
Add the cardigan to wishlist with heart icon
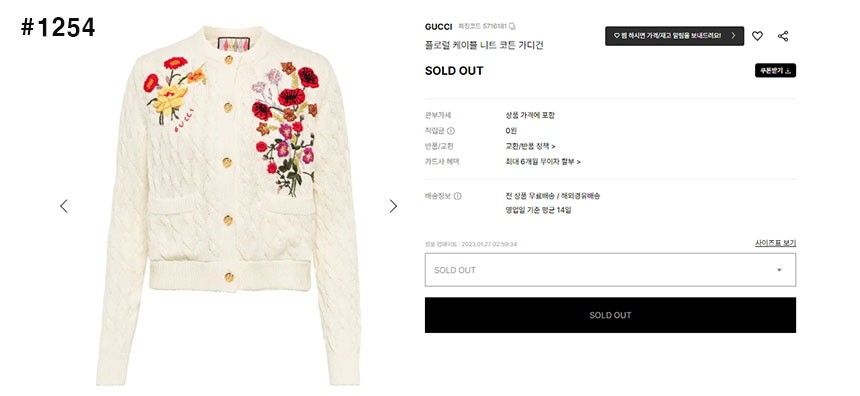(757, 36)
